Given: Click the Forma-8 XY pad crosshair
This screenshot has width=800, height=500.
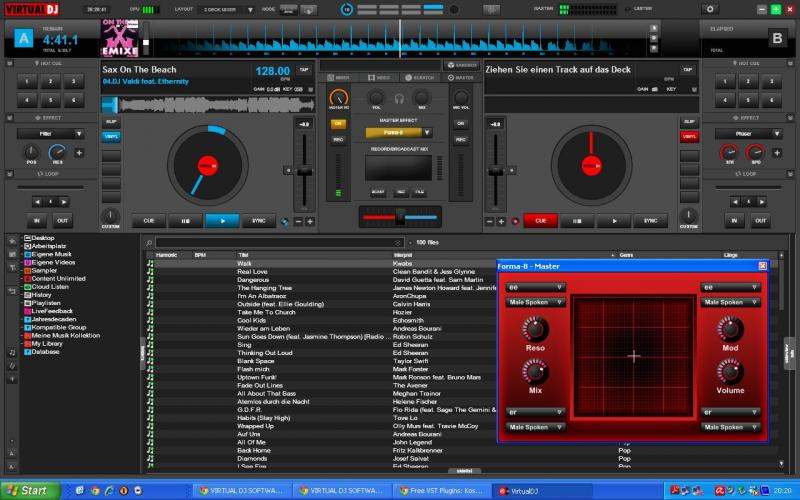Looking at the screenshot, I should [x=634, y=356].
